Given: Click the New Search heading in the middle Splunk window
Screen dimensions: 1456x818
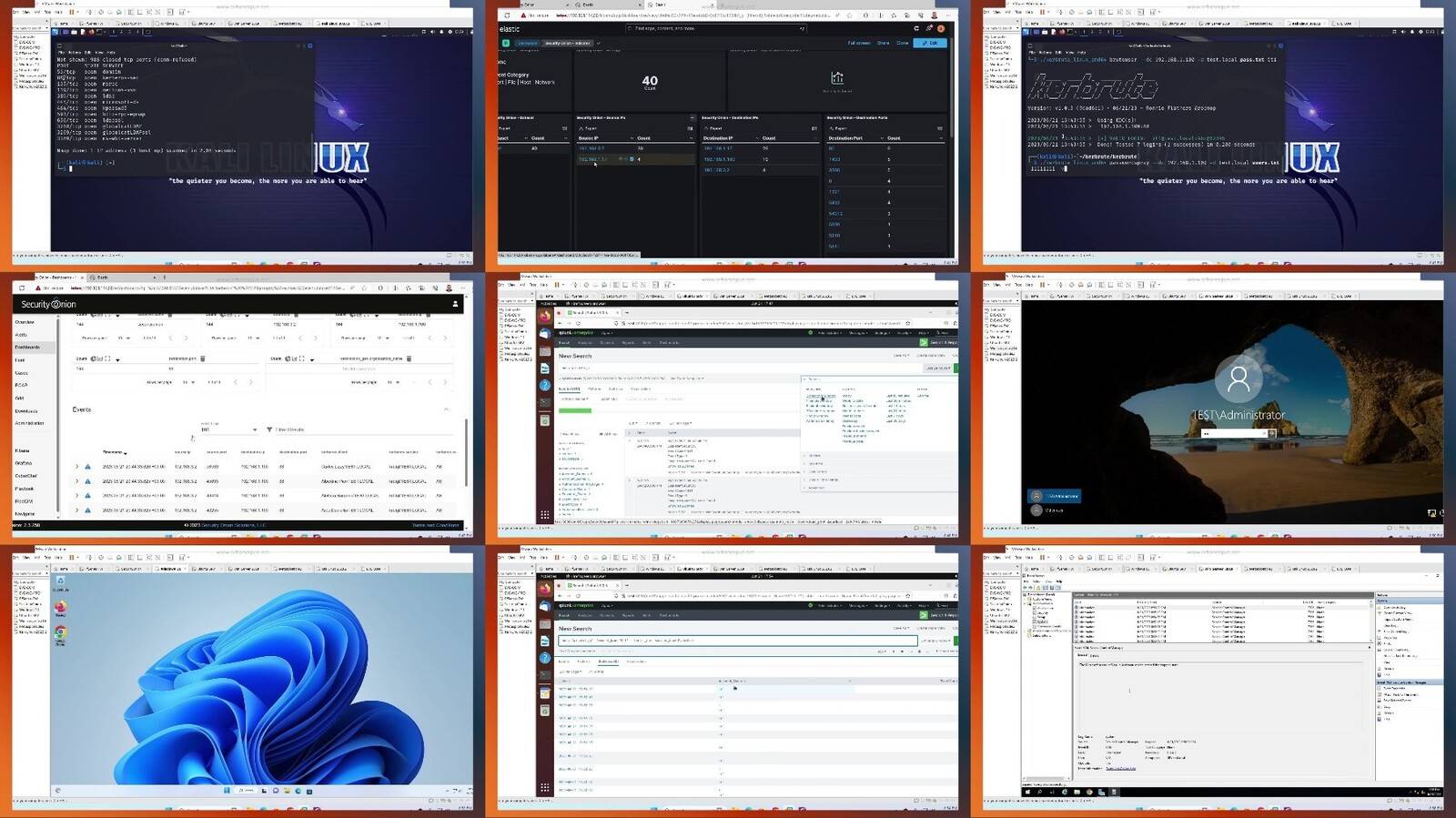Looking at the screenshot, I should tap(575, 356).
